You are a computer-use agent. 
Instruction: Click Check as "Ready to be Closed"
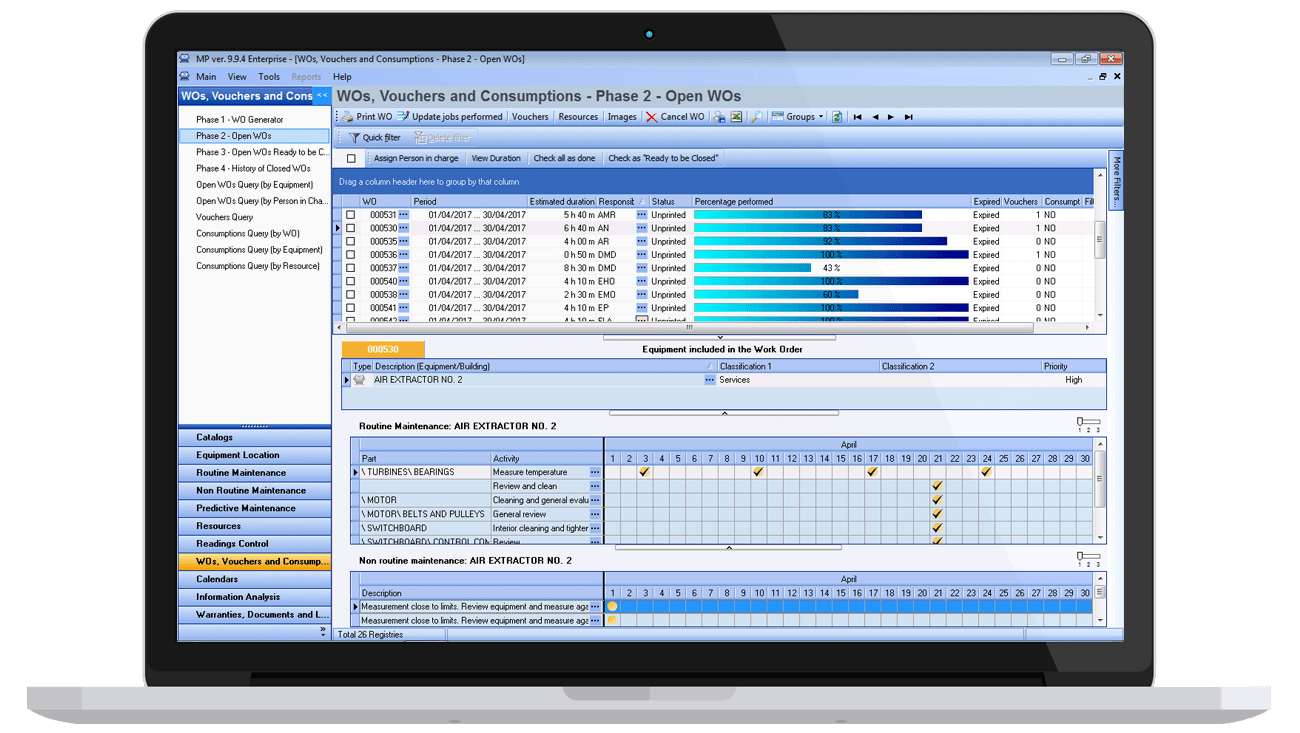663,158
